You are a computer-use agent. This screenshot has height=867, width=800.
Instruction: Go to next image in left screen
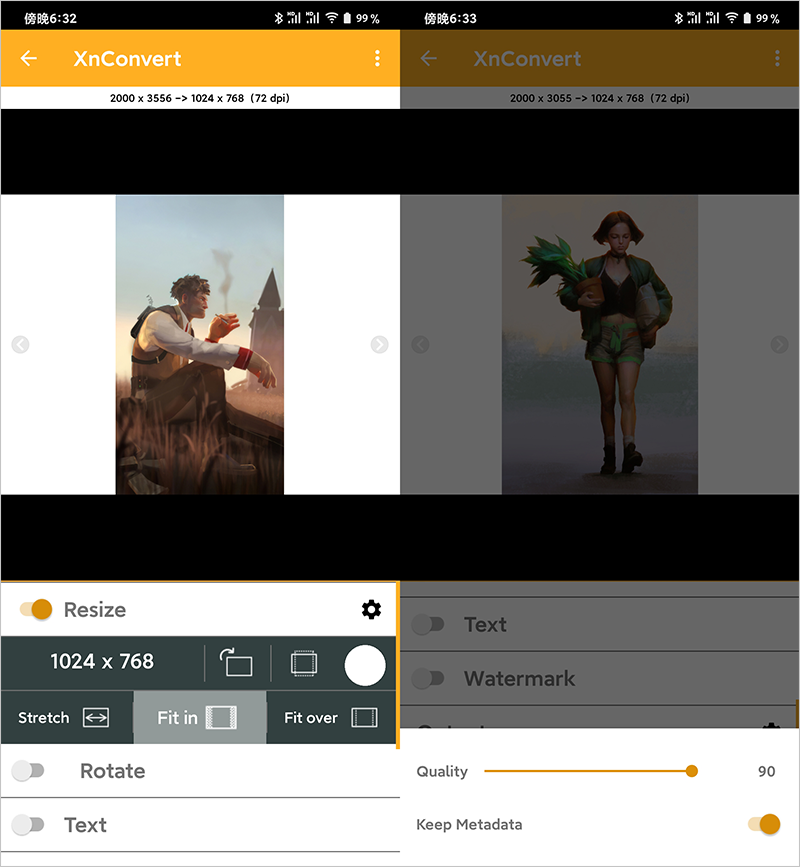[379, 344]
